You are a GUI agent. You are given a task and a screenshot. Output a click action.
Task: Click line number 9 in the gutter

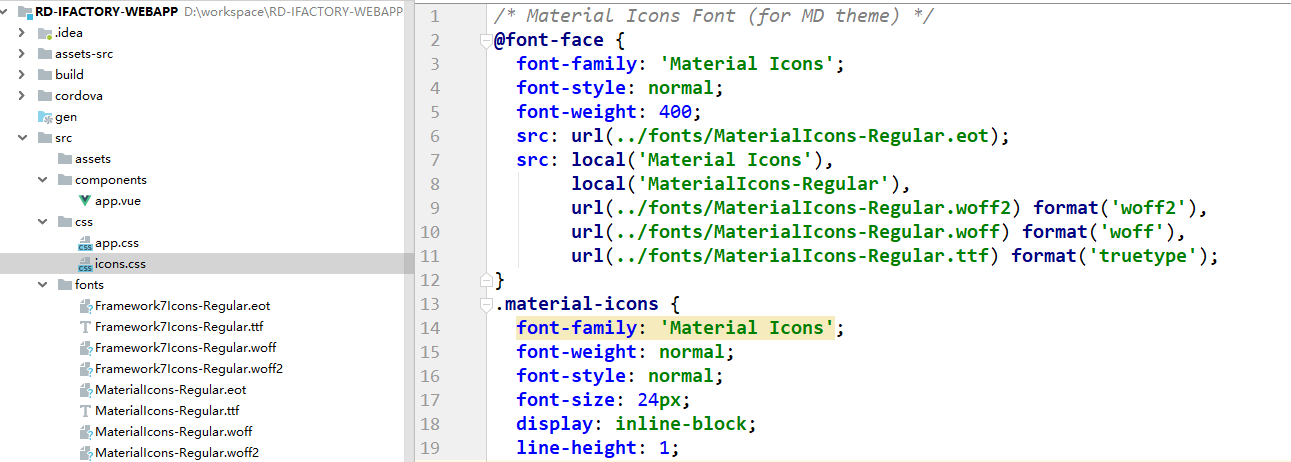click(433, 208)
